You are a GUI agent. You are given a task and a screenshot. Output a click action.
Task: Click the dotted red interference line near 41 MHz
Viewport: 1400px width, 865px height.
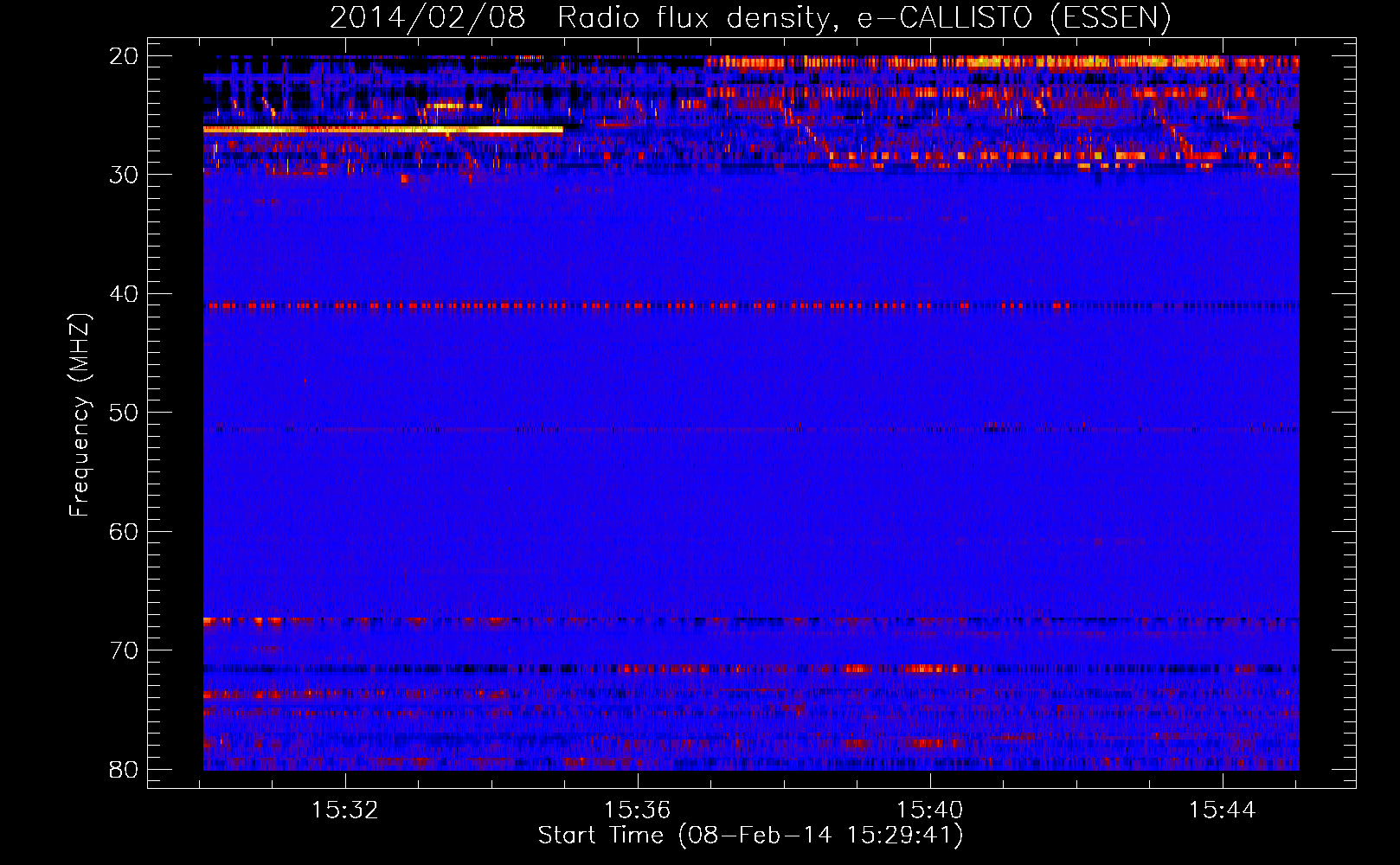coord(640,305)
